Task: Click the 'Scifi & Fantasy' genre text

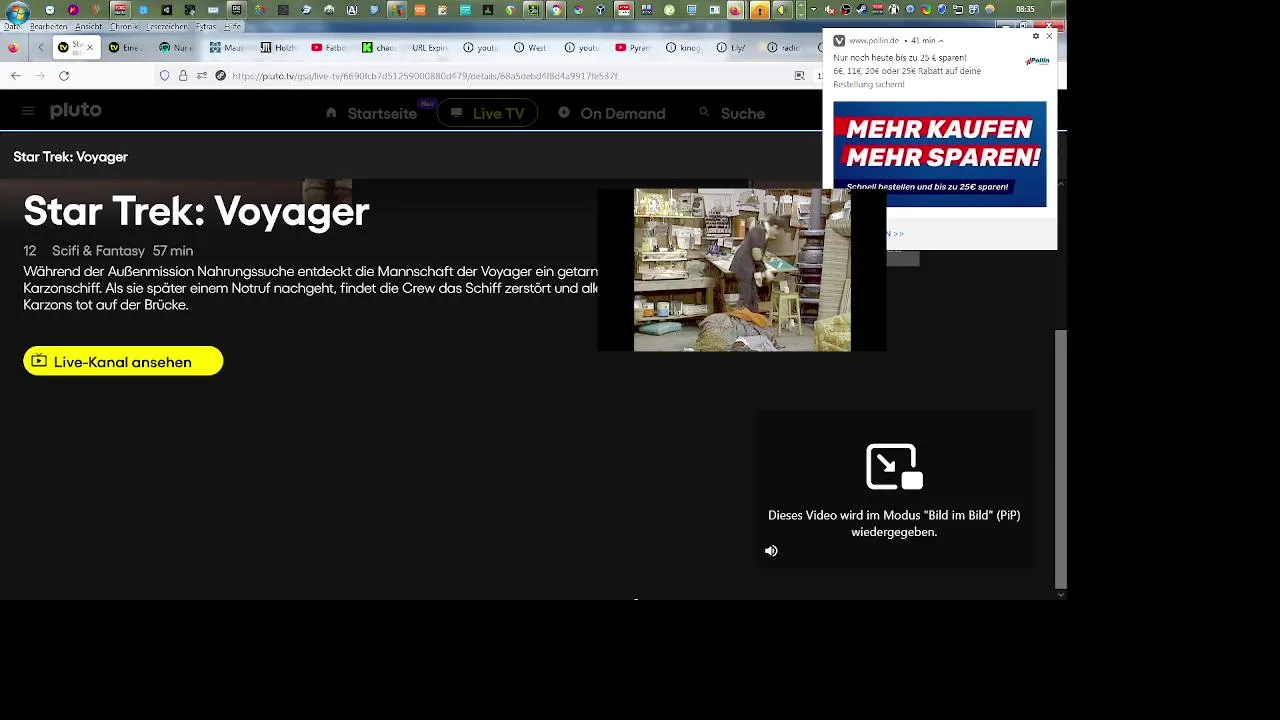Action: pos(98,251)
